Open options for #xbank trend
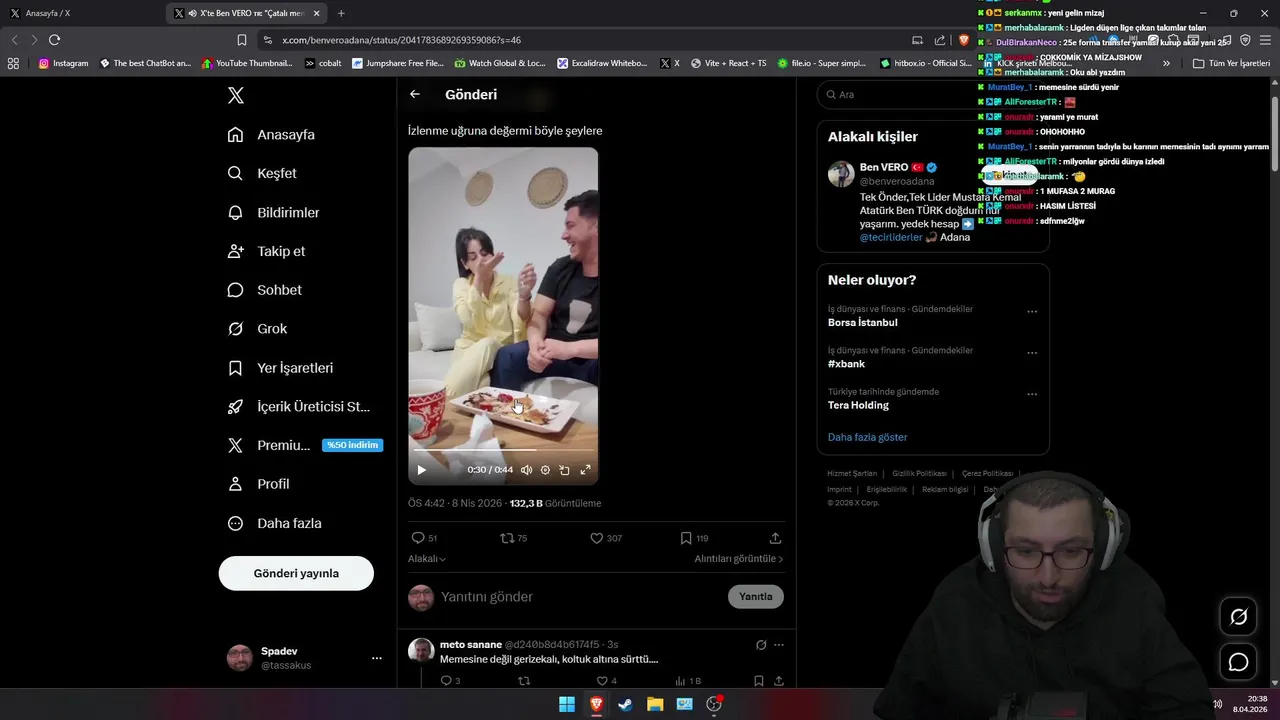 pyautogui.click(x=1032, y=353)
